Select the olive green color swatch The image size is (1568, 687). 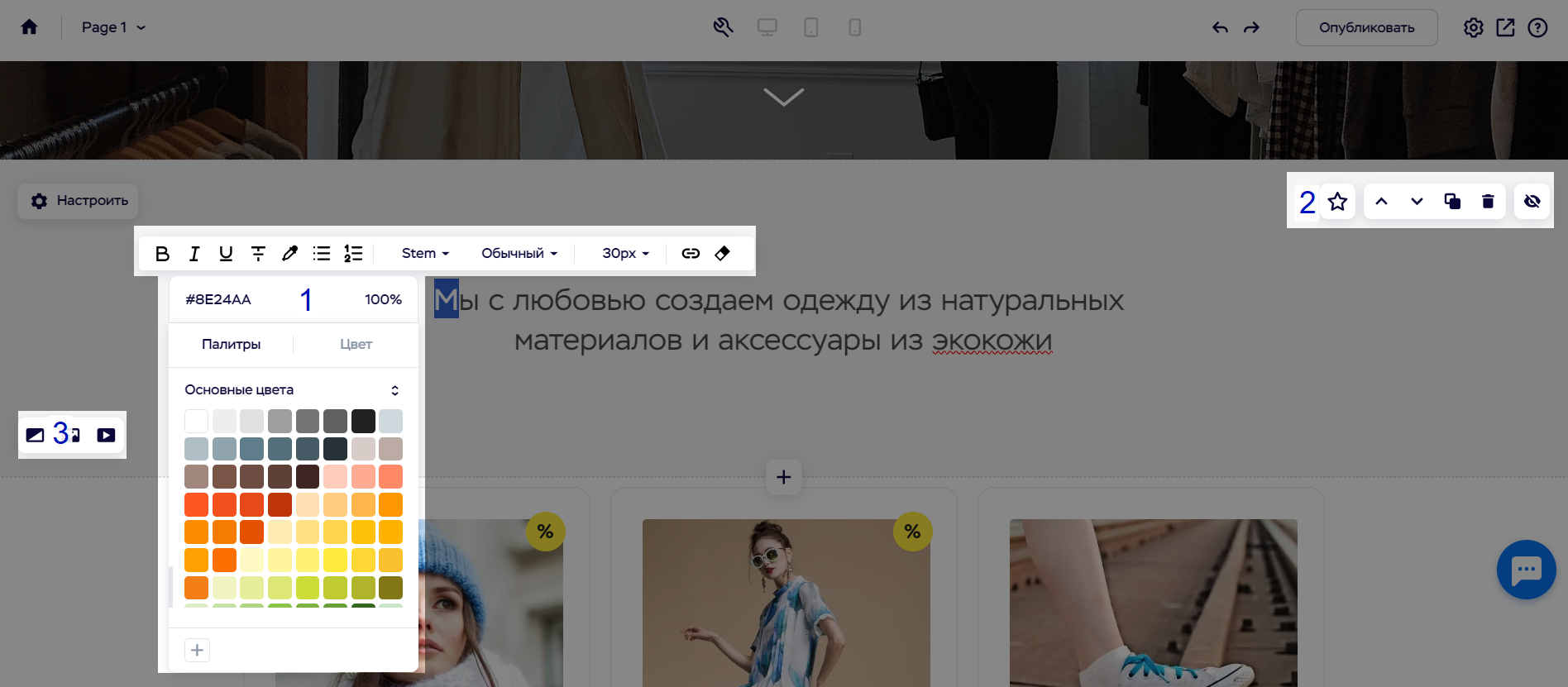coord(390,588)
